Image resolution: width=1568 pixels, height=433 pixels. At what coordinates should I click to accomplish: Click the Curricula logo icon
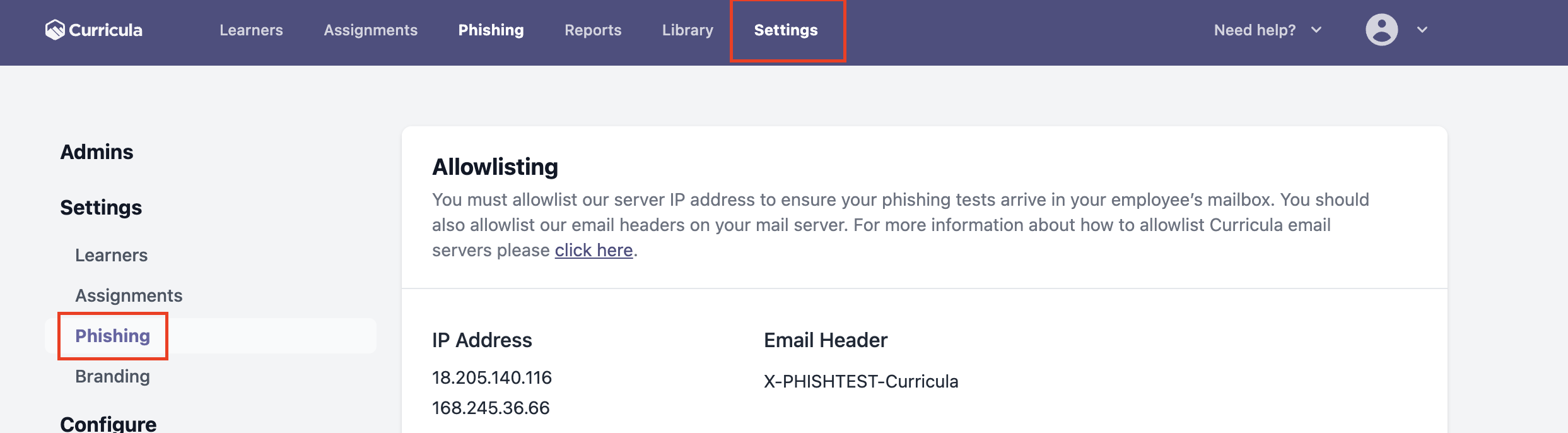(55, 30)
